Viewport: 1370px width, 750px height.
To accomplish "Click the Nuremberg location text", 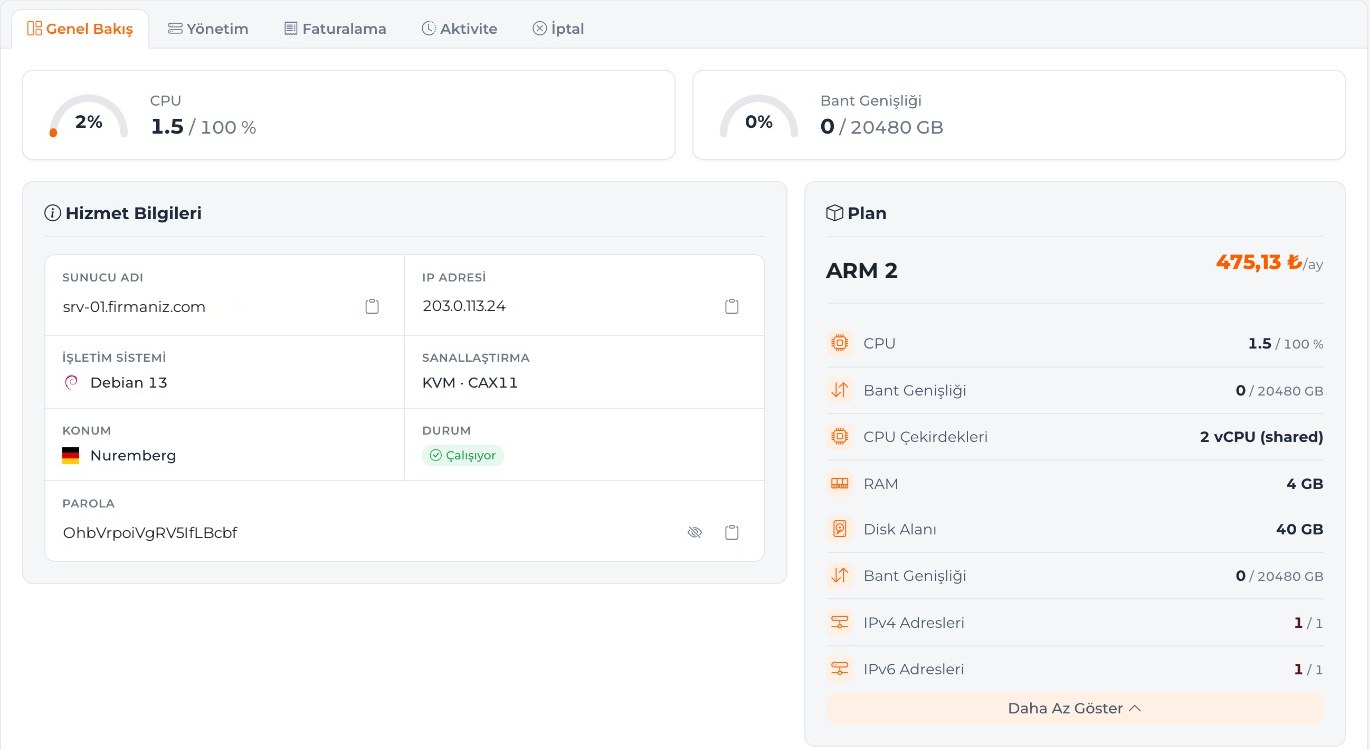I will coord(133,455).
